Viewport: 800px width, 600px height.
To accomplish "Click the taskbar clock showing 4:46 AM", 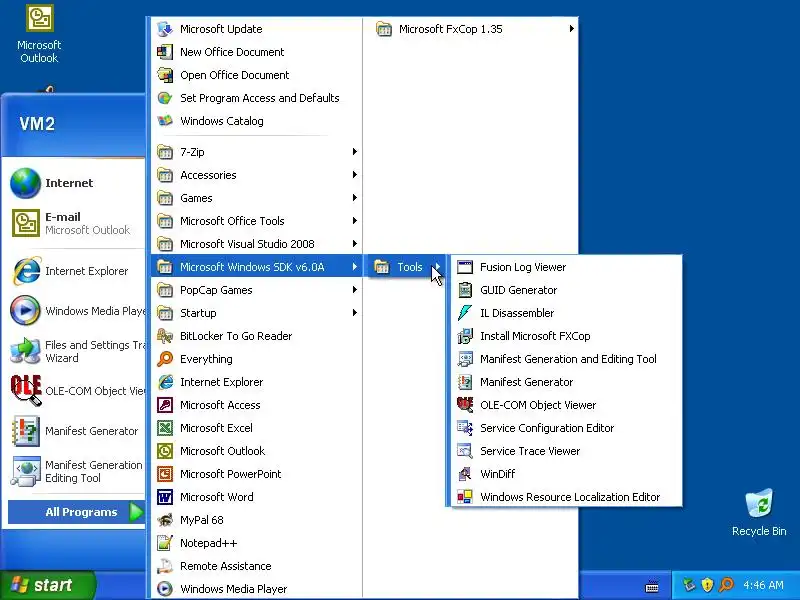I will 763,585.
